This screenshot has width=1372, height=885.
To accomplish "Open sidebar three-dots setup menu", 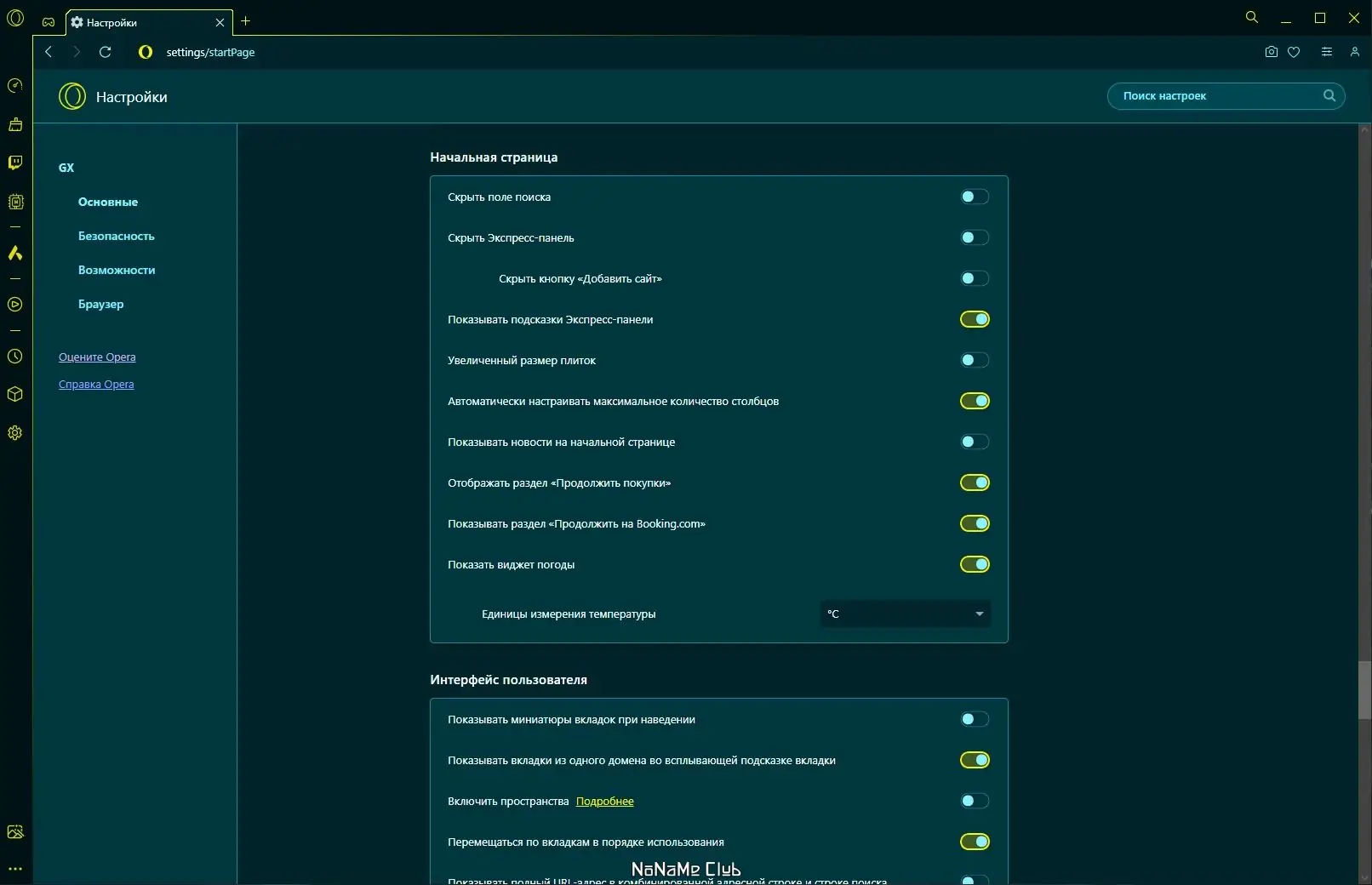I will tap(15, 869).
